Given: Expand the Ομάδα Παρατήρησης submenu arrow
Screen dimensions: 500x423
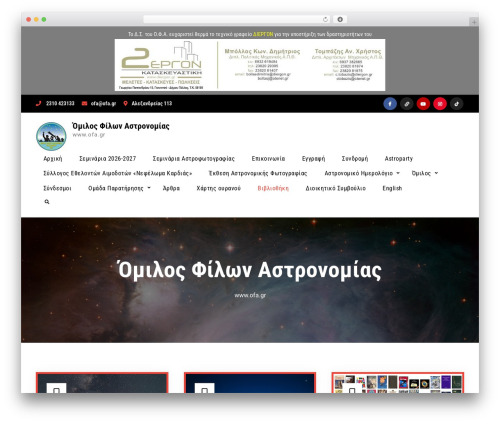Looking at the screenshot, I should point(149,188).
